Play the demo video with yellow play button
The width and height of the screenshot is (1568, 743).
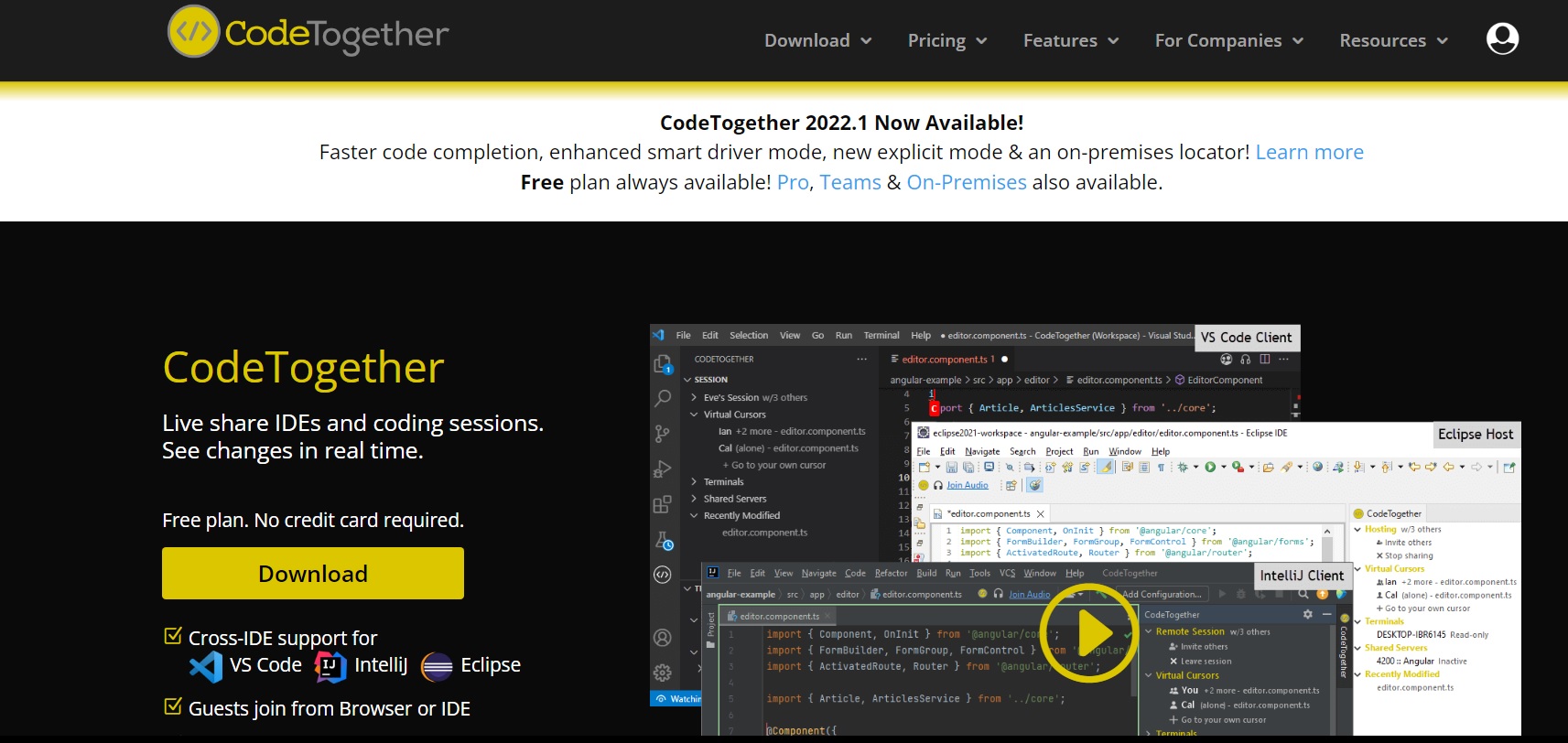click(x=1089, y=632)
